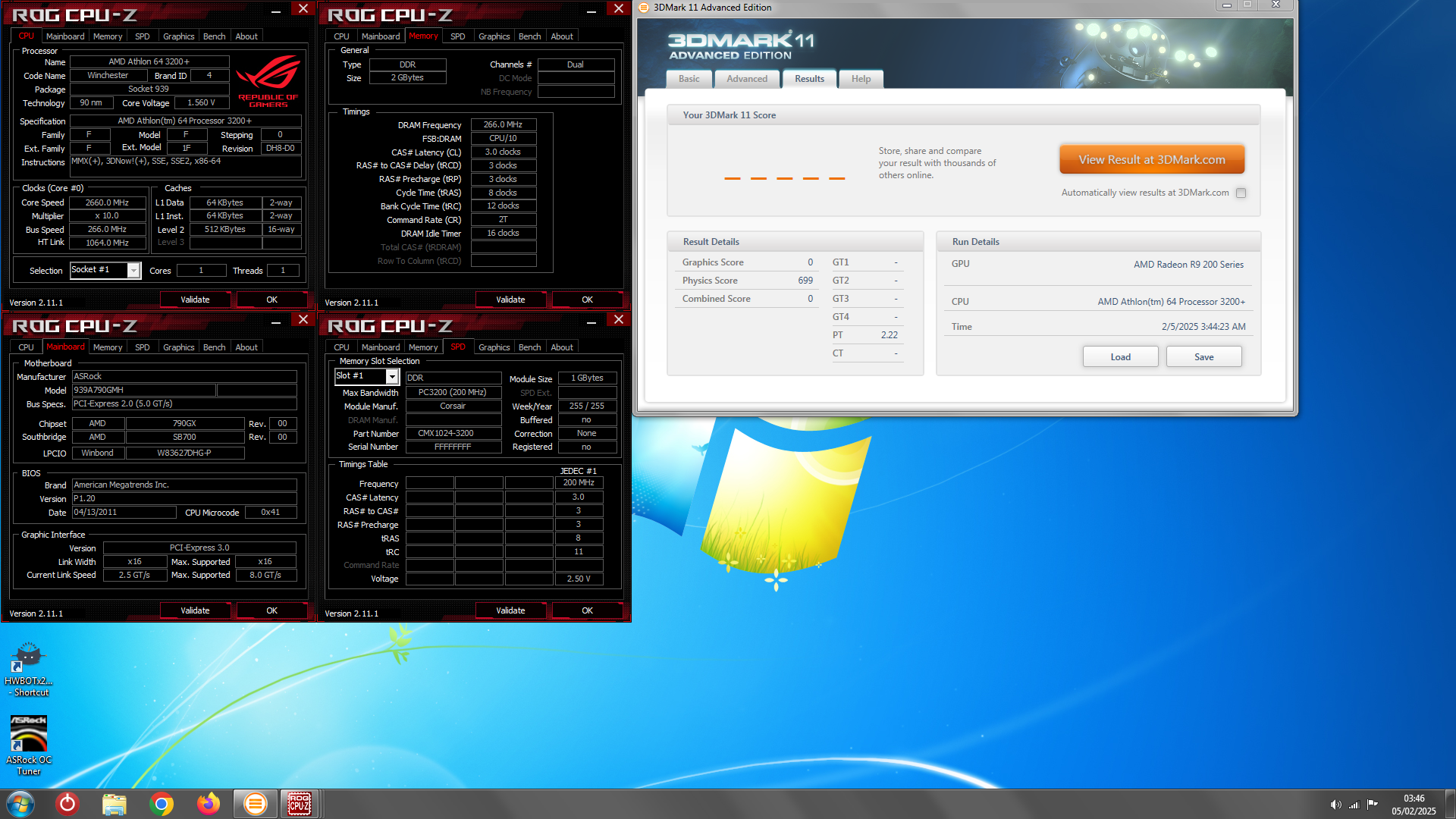Click the Core Voltage 1.560 V field
Viewport: 1456px width, 819px height.
pyautogui.click(x=201, y=102)
